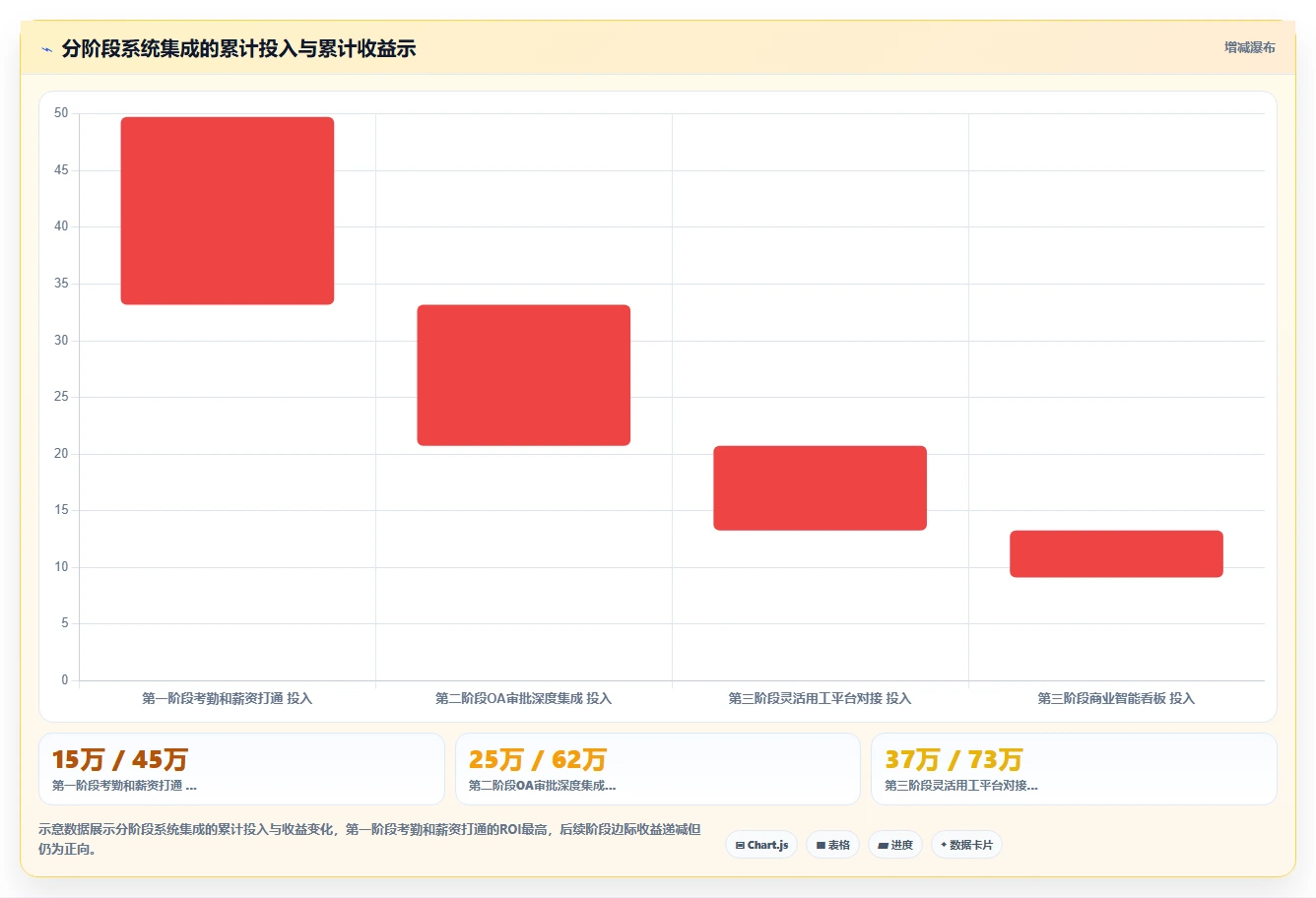
Task: Open the 25万 / 62万 data card
Action: (x=658, y=769)
